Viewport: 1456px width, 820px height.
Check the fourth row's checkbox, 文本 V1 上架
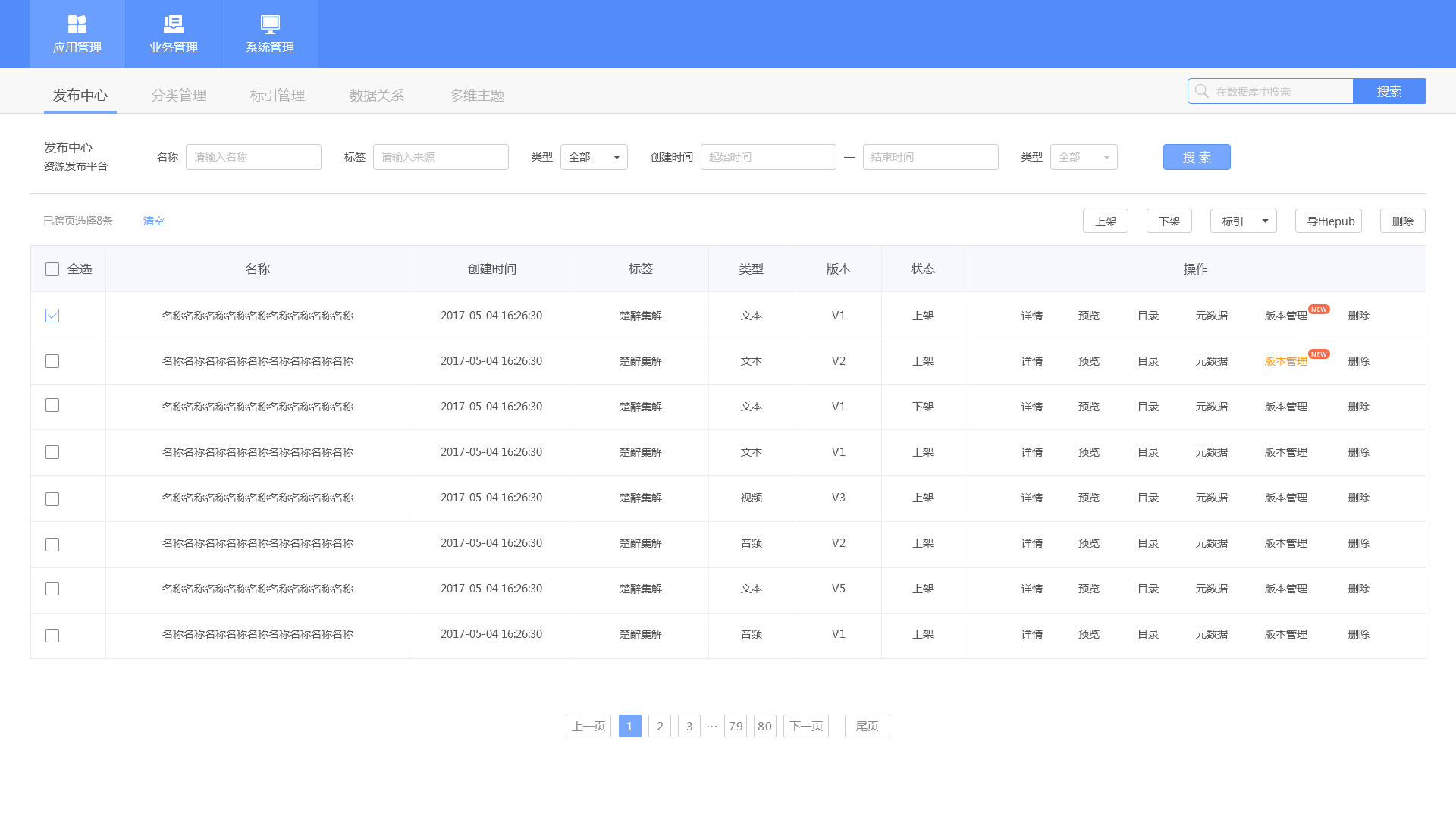[52, 452]
